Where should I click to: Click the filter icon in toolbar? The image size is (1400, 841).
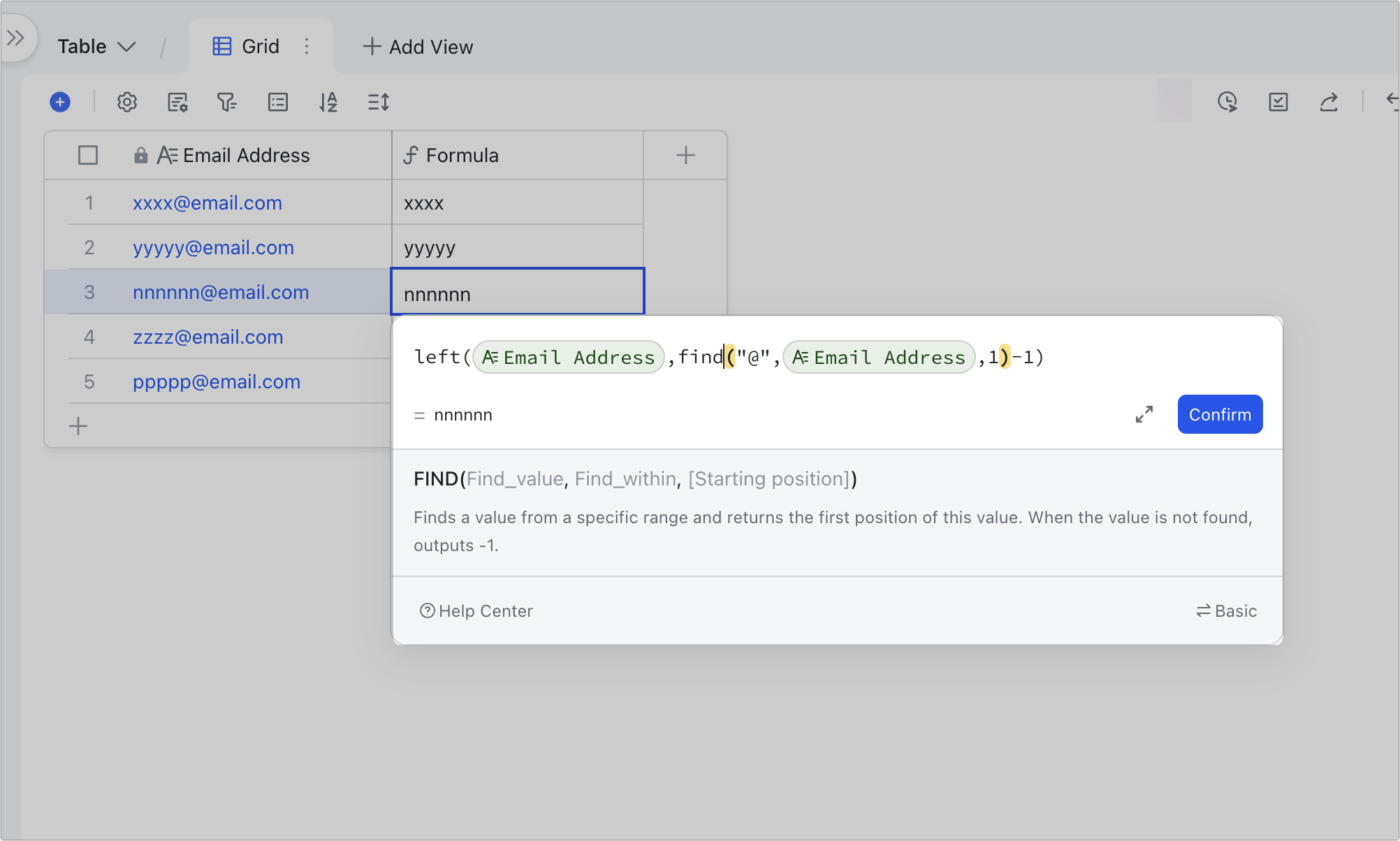pyautogui.click(x=226, y=103)
